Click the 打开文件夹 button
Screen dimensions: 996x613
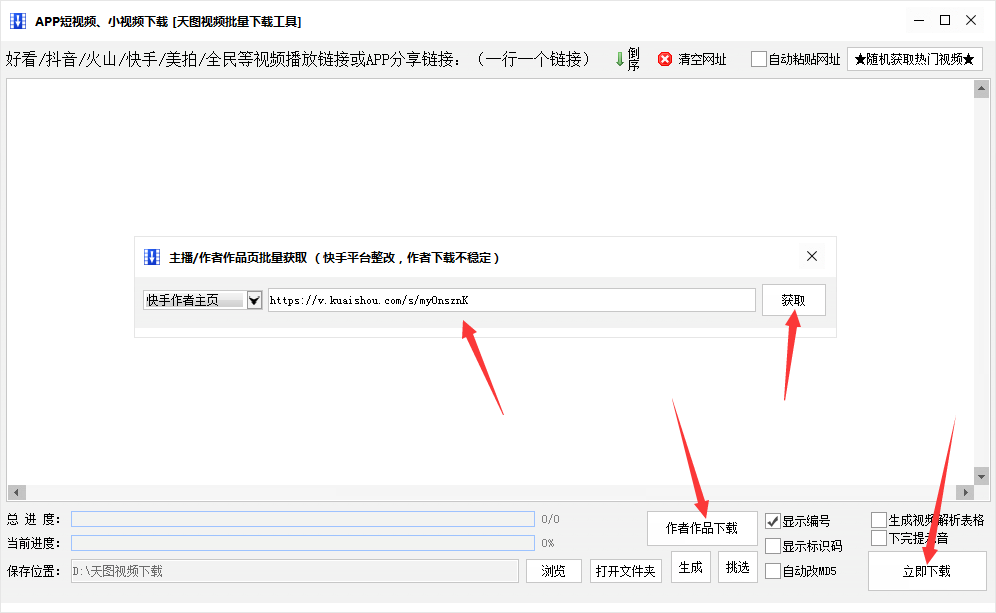(x=626, y=571)
